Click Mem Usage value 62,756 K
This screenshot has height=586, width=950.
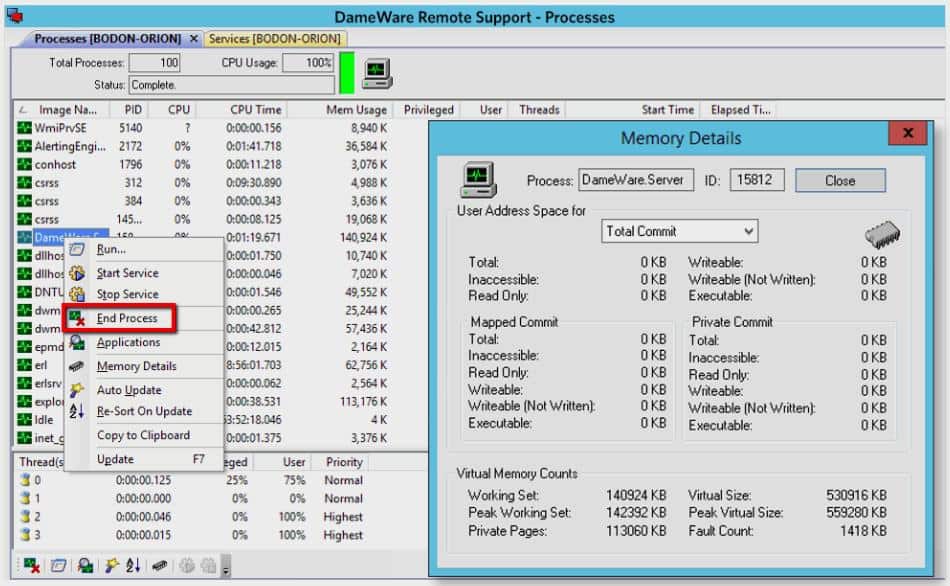(366, 365)
